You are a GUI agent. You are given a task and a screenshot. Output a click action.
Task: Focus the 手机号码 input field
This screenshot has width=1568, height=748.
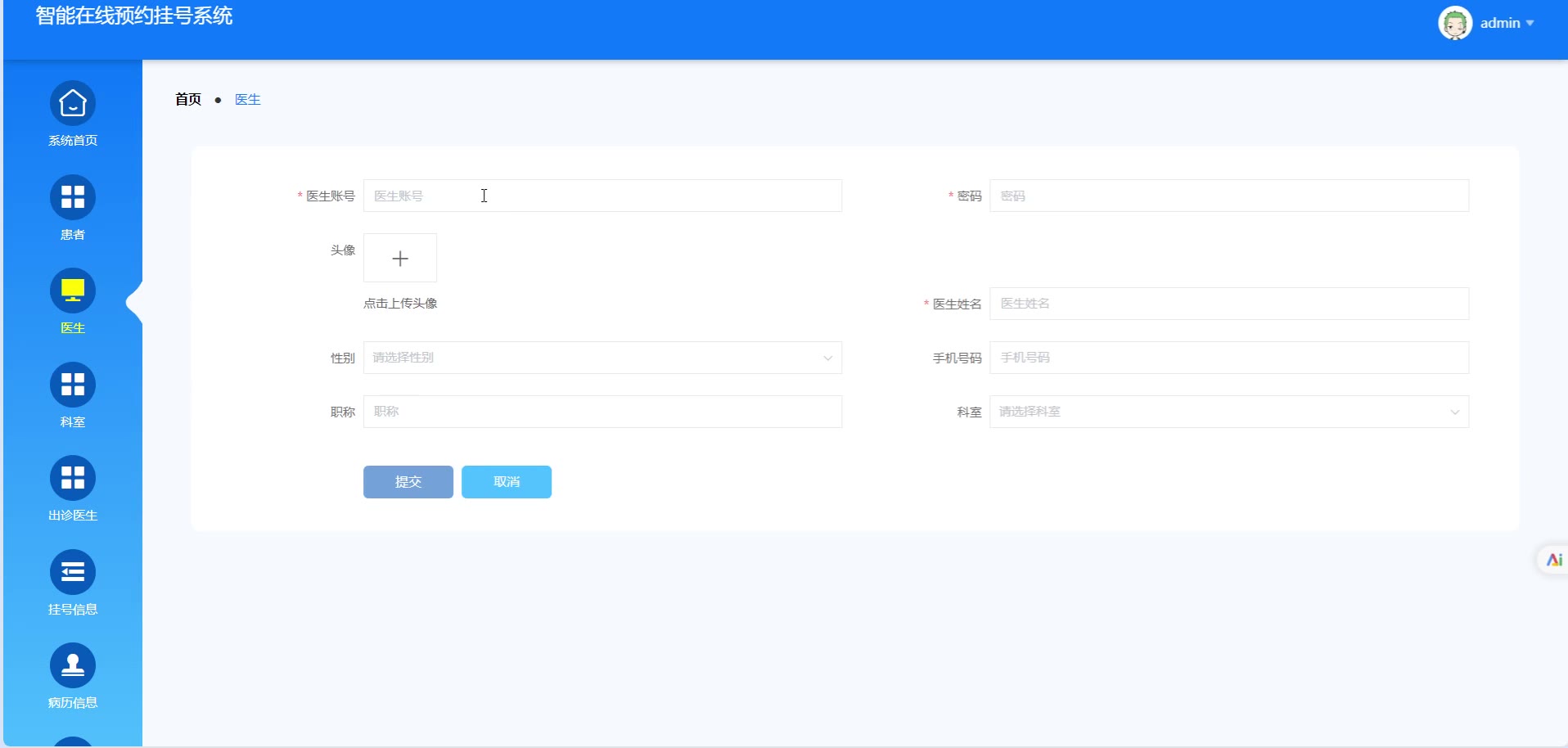(x=1229, y=358)
